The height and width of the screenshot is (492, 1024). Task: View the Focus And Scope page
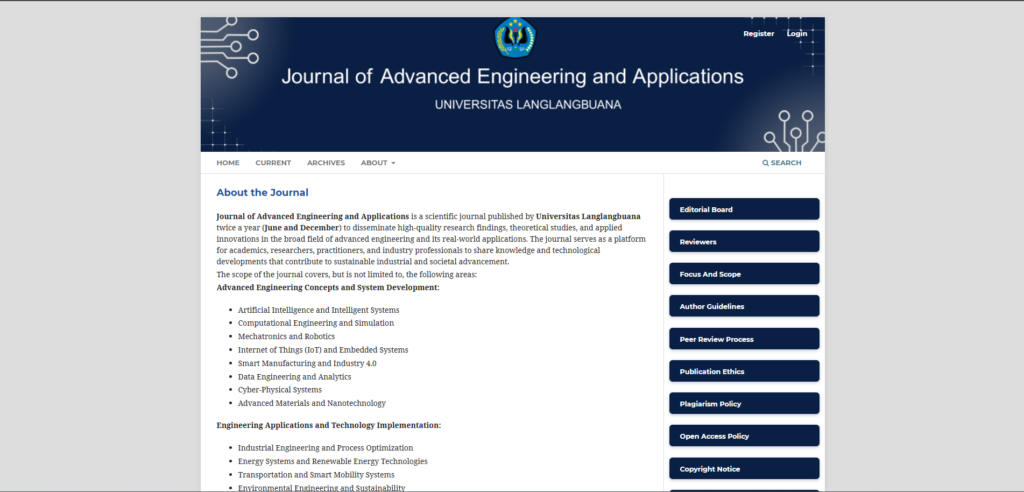[743, 274]
